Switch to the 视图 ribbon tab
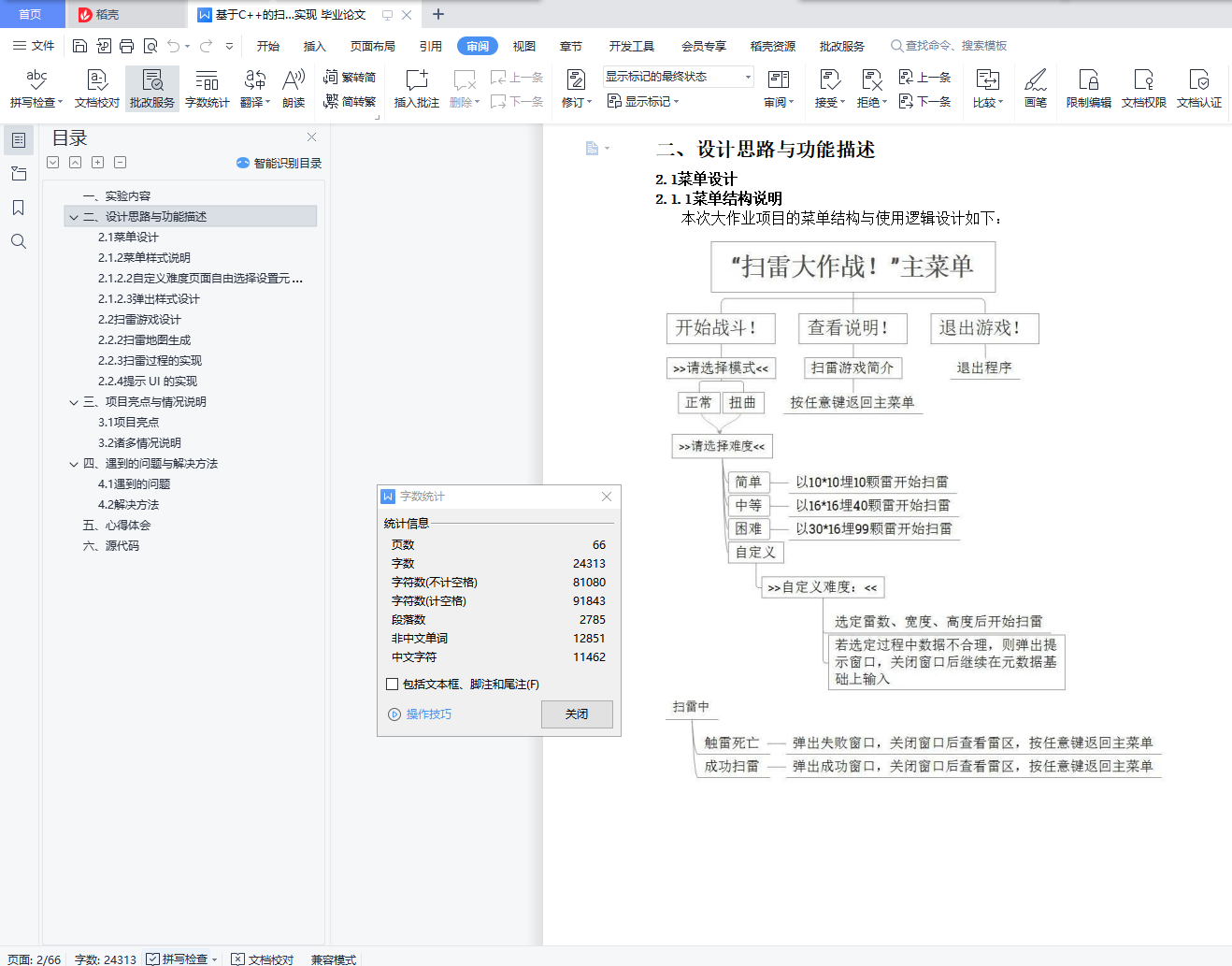The height and width of the screenshot is (966, 1232). coord(524,46)
